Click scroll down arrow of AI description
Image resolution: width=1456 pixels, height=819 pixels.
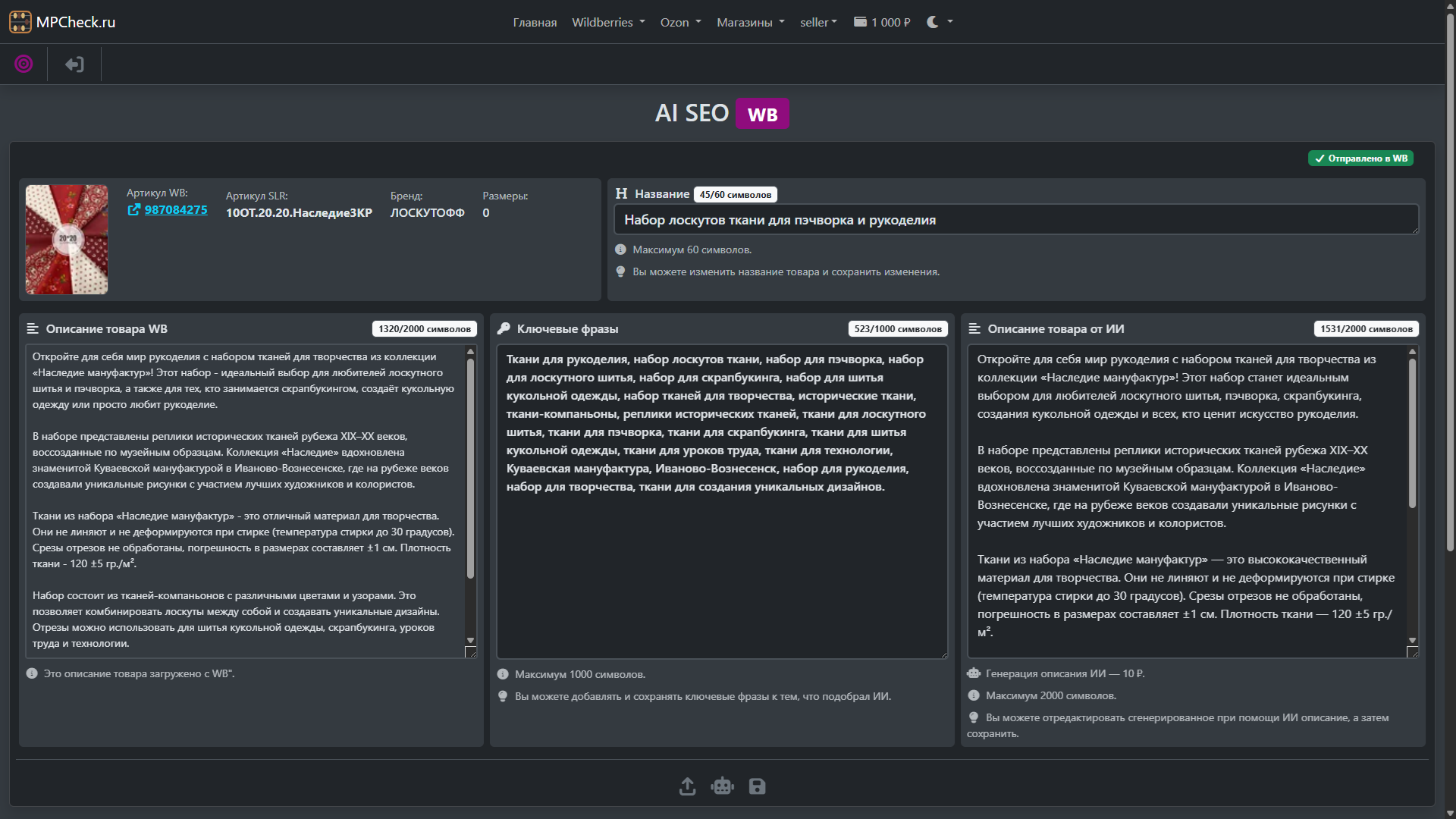coord(1412,641)
